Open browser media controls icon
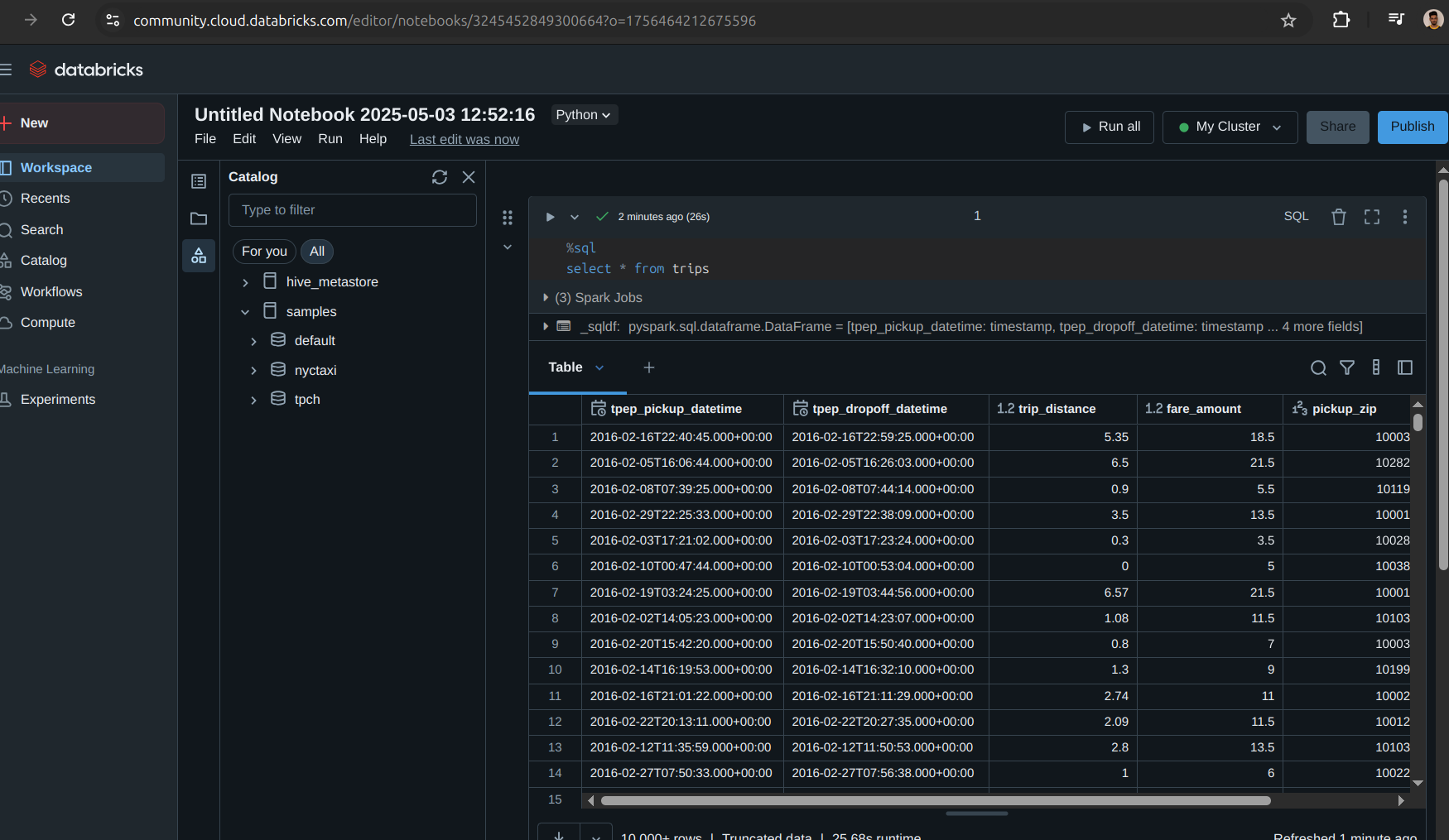1449x840 pixels. point(1396,20)
